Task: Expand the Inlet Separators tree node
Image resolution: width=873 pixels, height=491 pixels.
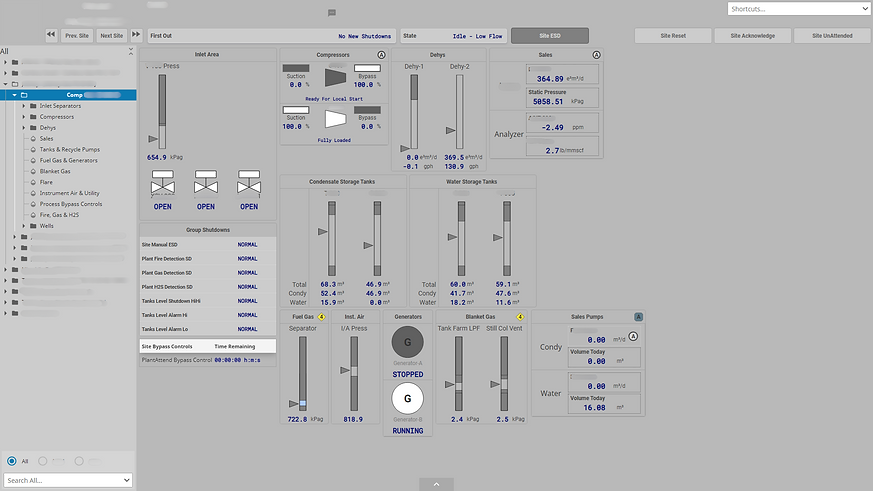Action: point(23,106)
